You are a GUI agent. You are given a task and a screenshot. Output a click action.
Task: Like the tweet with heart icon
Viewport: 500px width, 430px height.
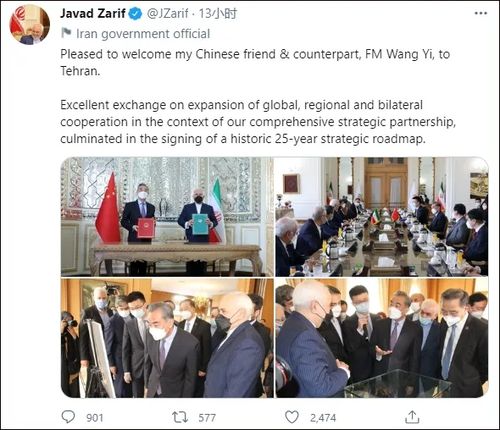click(292, 417)
